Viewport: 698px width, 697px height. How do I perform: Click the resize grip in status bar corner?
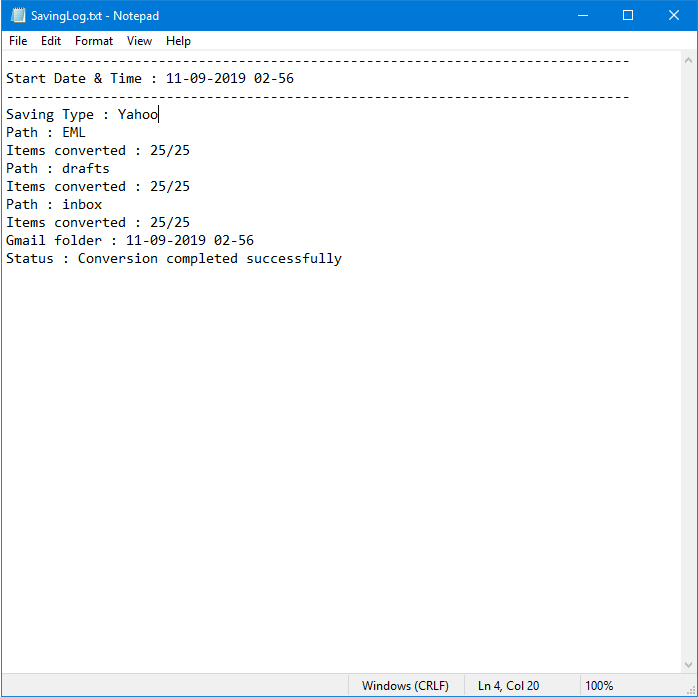tap(691, 690)
